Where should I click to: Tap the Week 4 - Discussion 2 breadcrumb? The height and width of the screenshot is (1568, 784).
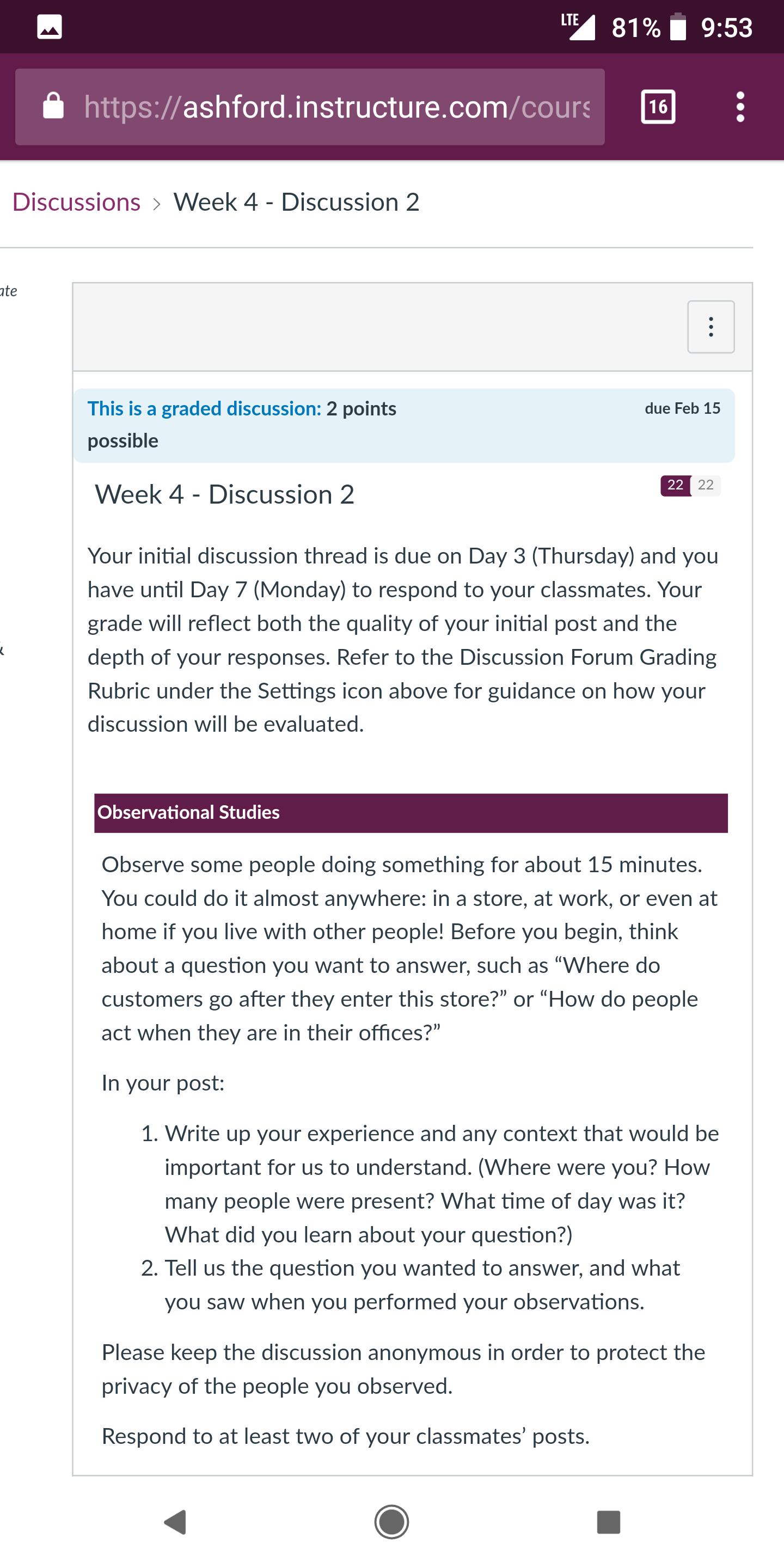[x=296, y=202]
